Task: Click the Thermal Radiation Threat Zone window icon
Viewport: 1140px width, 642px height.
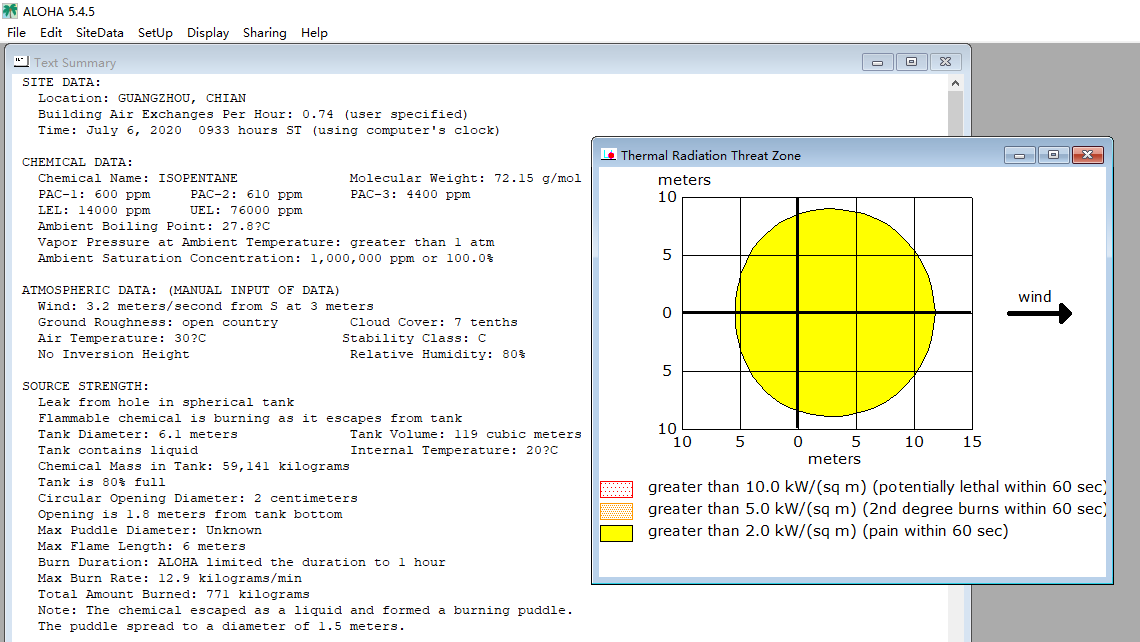Action: point(609,155)
